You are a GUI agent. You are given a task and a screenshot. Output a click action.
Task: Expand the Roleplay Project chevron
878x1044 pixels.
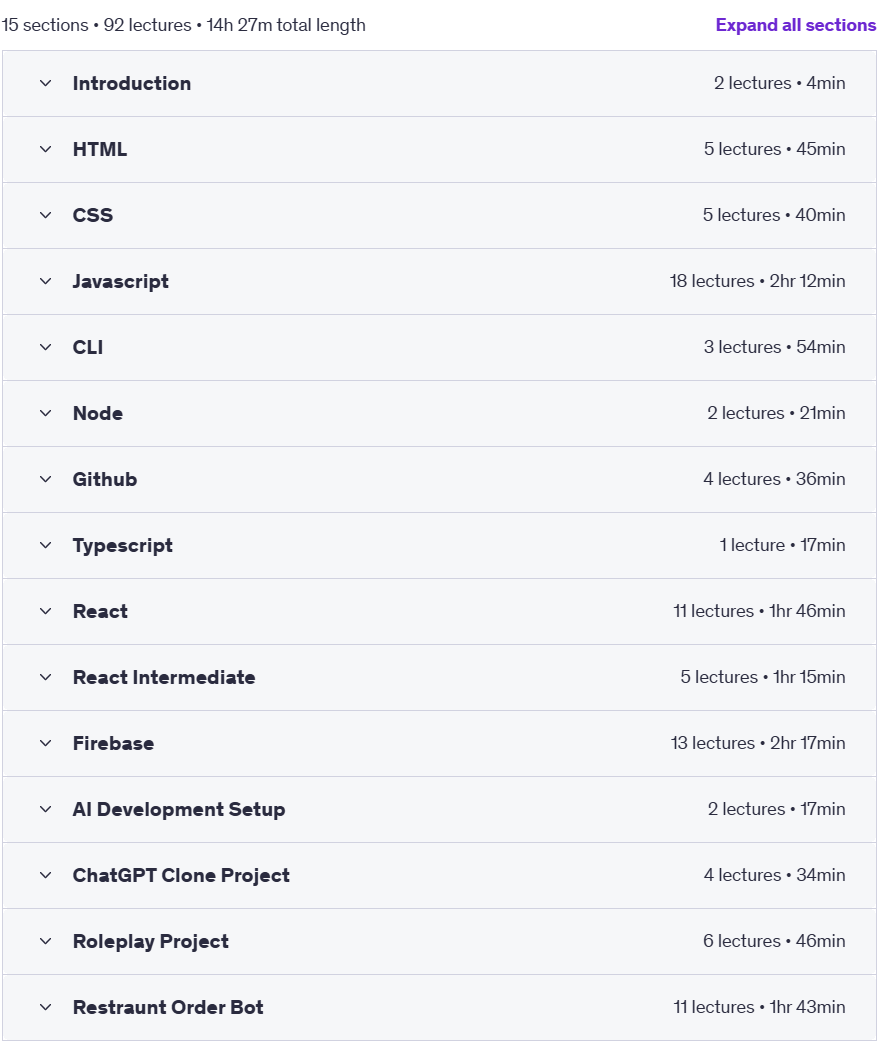click(45, 941)
